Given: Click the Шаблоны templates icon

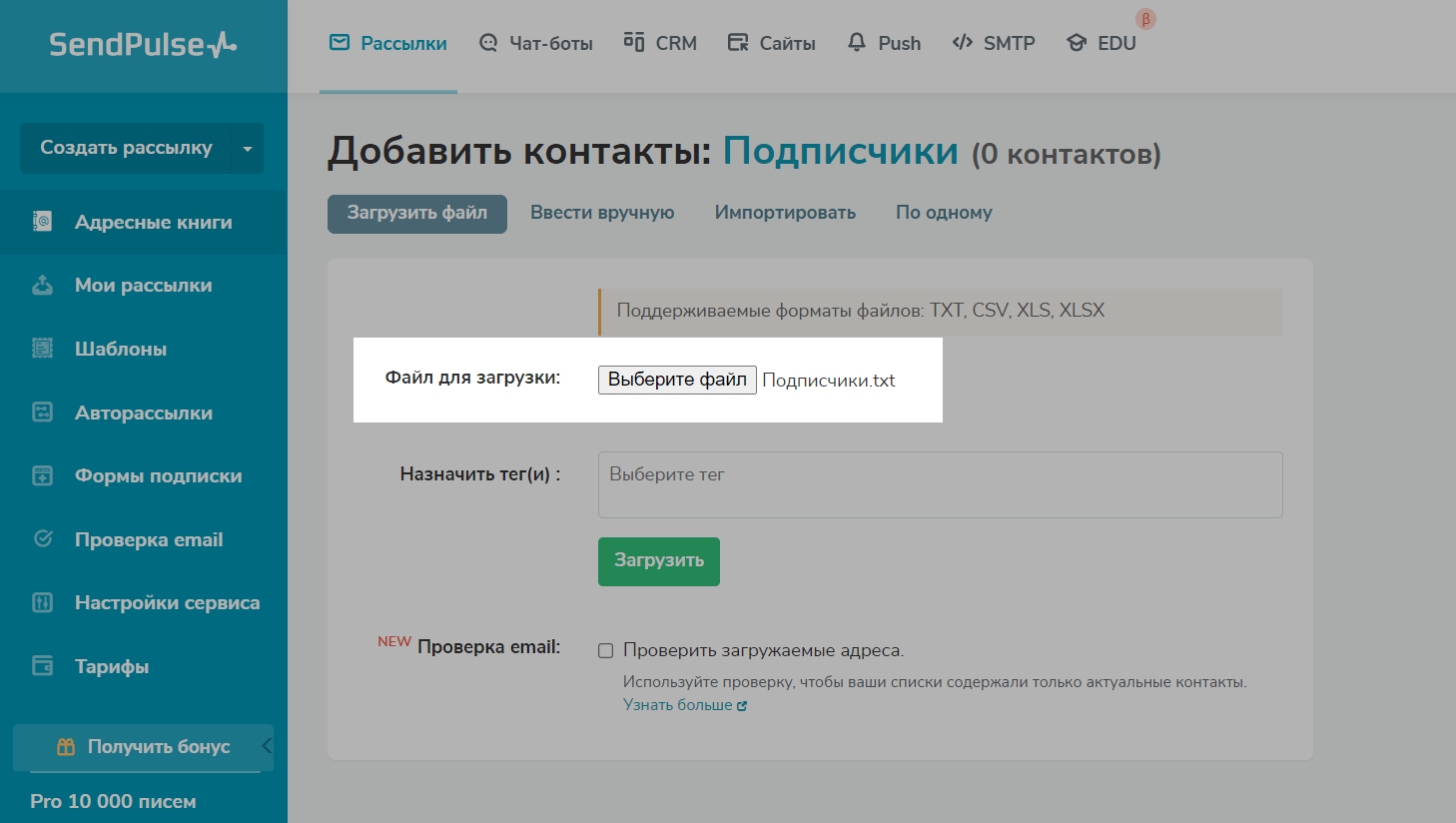Looking at the screenshot, I should [x=42, y=349].
